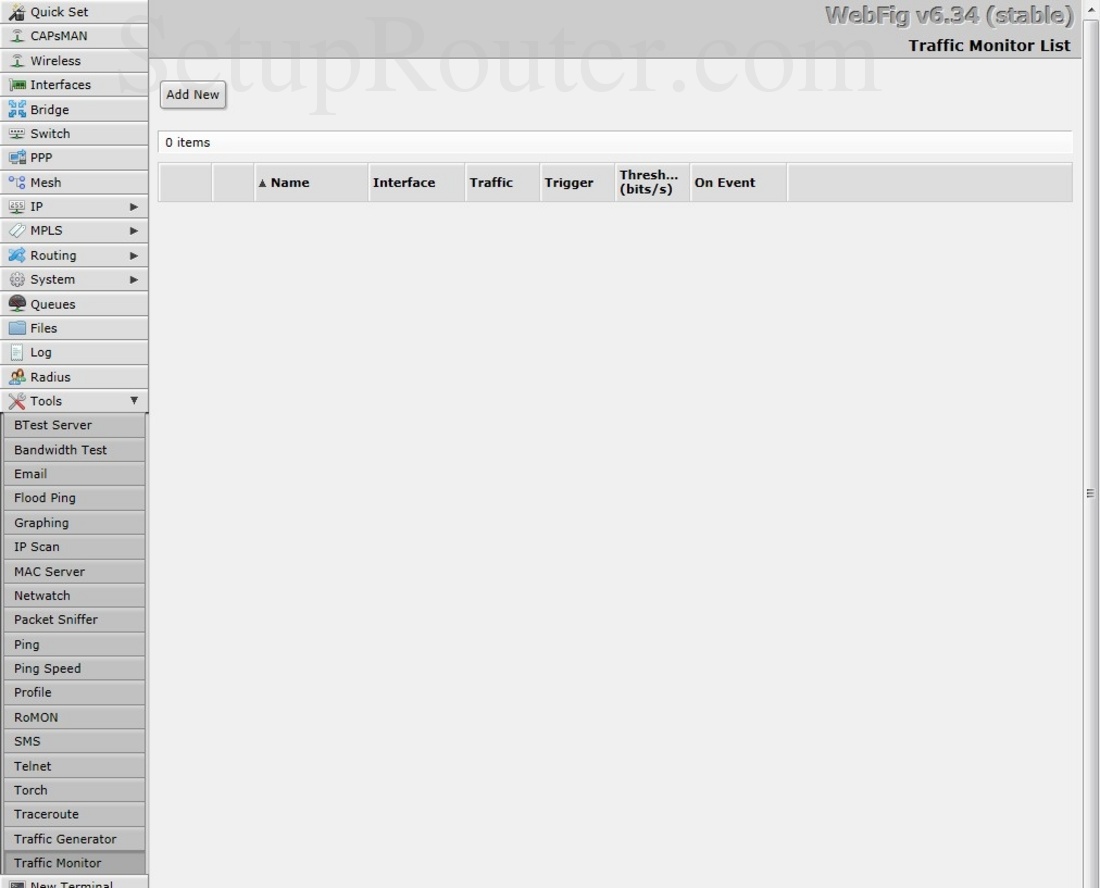Click the WebFig v6.34 (stable) title

(949, 15)
